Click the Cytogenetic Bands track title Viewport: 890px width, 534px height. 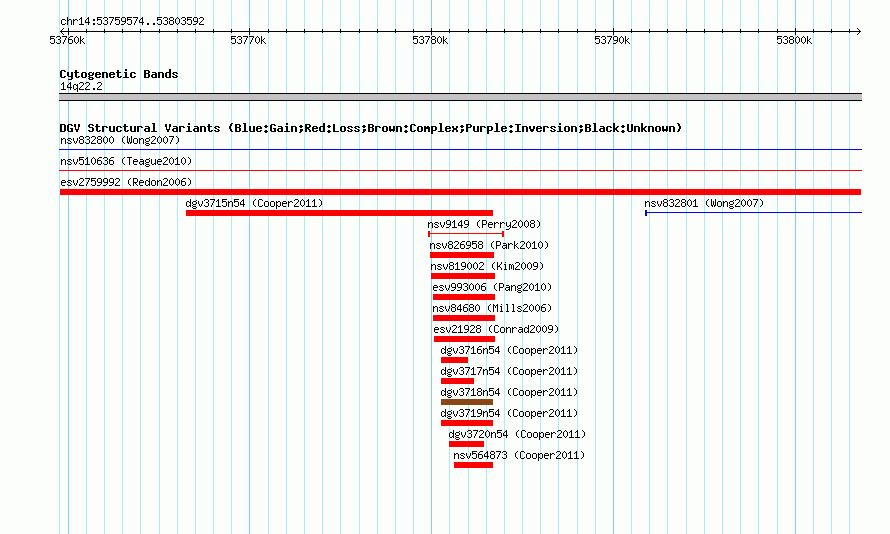(119, 74)
